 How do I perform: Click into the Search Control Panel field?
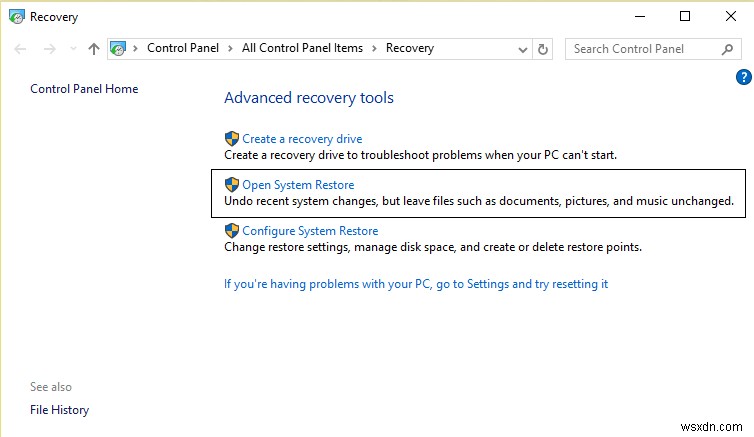[x=642, y=48]
